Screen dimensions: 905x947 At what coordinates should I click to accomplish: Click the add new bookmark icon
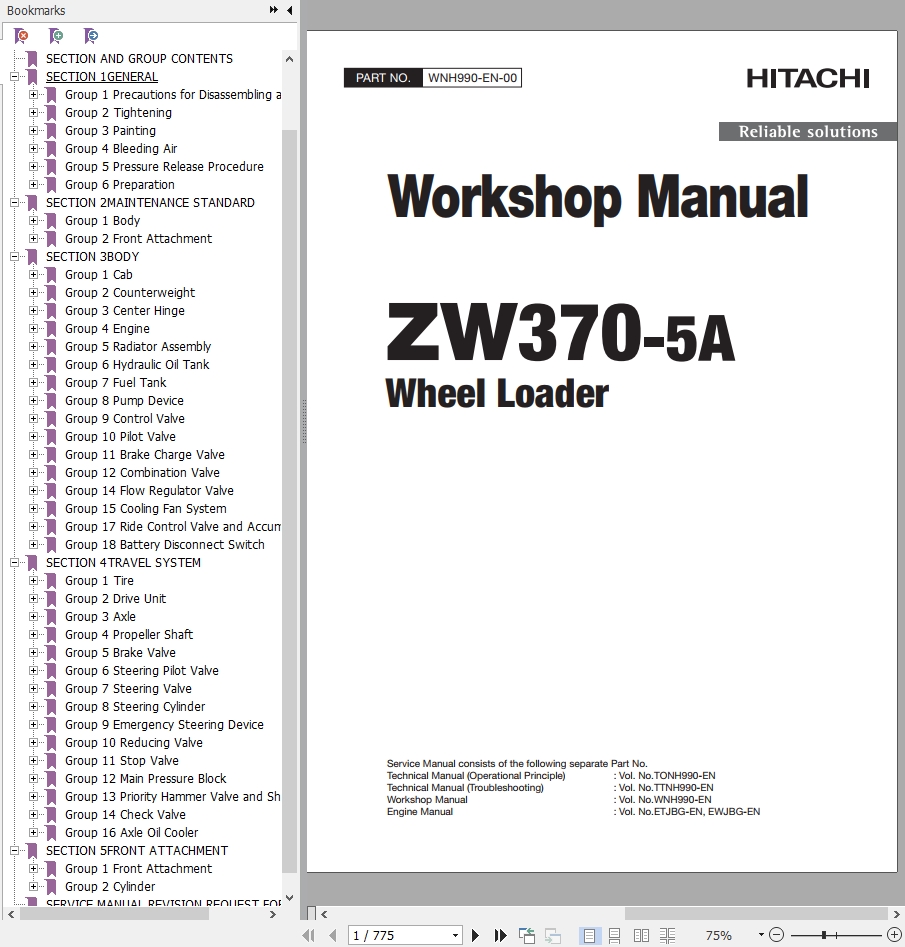(x=56, y=36)
